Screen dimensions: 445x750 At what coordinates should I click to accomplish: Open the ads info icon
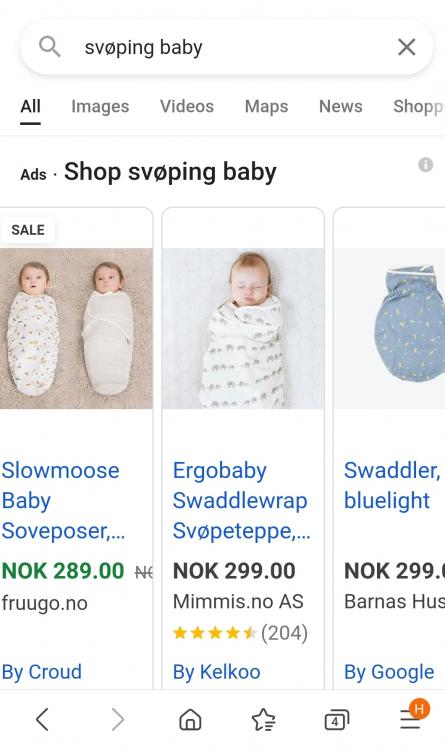point(425,165)
